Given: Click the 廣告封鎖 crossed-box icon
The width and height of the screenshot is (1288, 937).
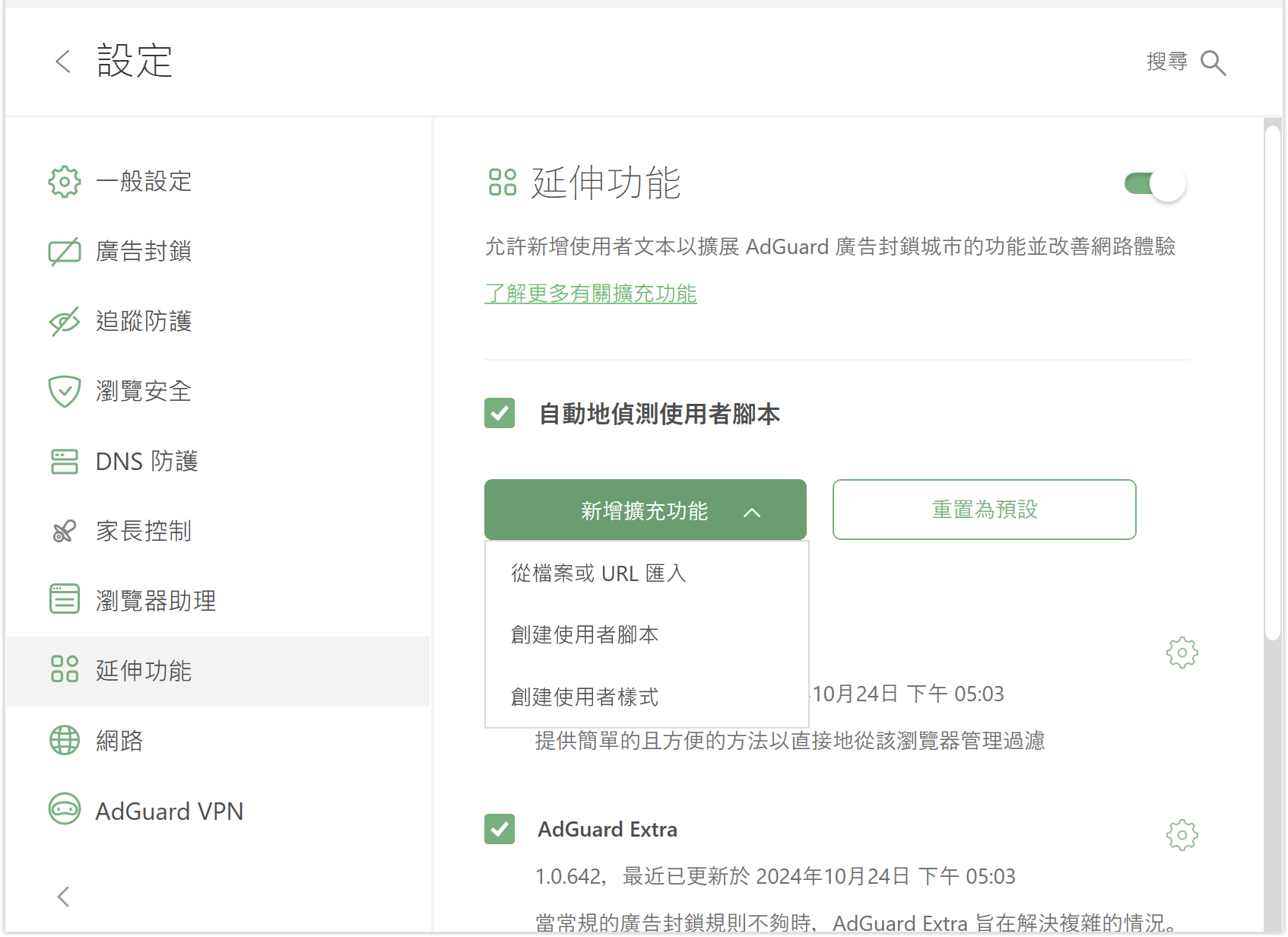Looking at the screenshot, I should [x=65, y=252].
